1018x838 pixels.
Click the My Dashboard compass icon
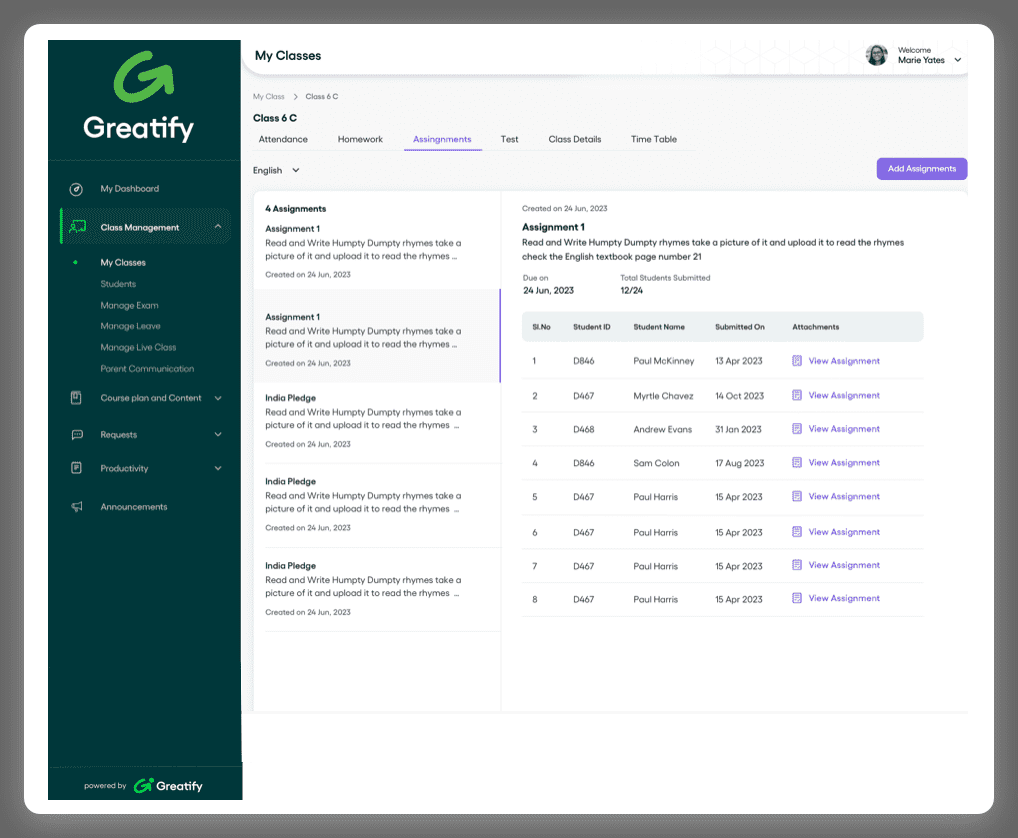pyautogui.click(x=76, y=189)
